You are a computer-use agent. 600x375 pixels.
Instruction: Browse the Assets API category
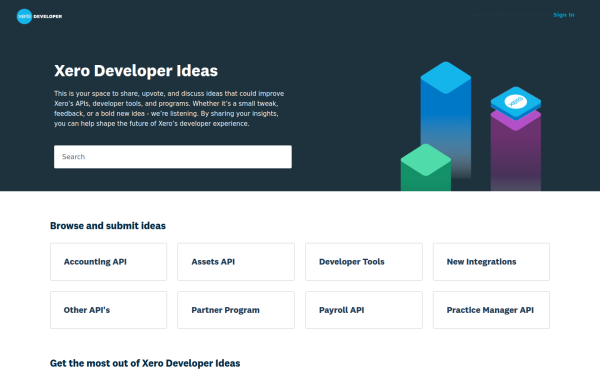pos(236,262)
